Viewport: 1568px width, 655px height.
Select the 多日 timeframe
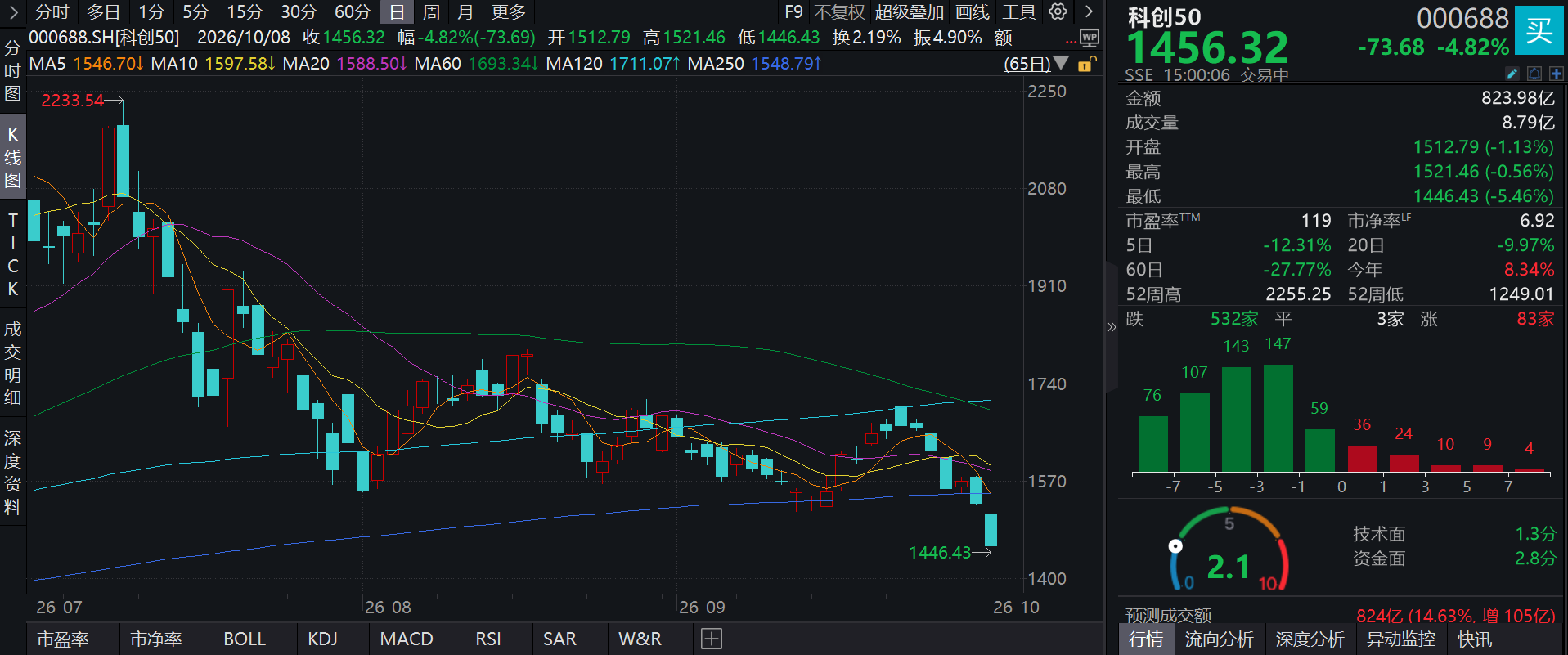(x=103, y=11)
